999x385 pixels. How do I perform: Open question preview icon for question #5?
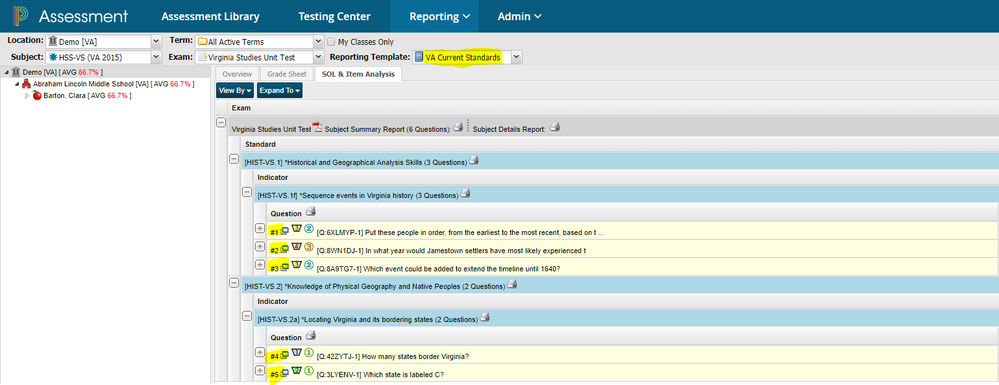(x=285, y=372)
